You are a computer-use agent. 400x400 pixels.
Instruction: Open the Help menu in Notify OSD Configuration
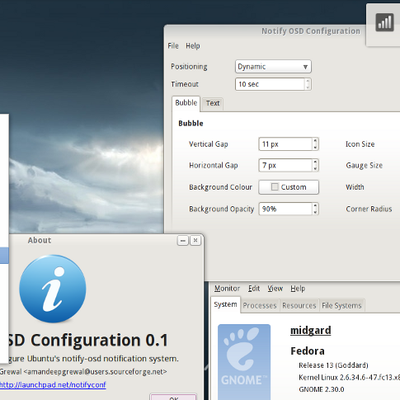[193, 46]
